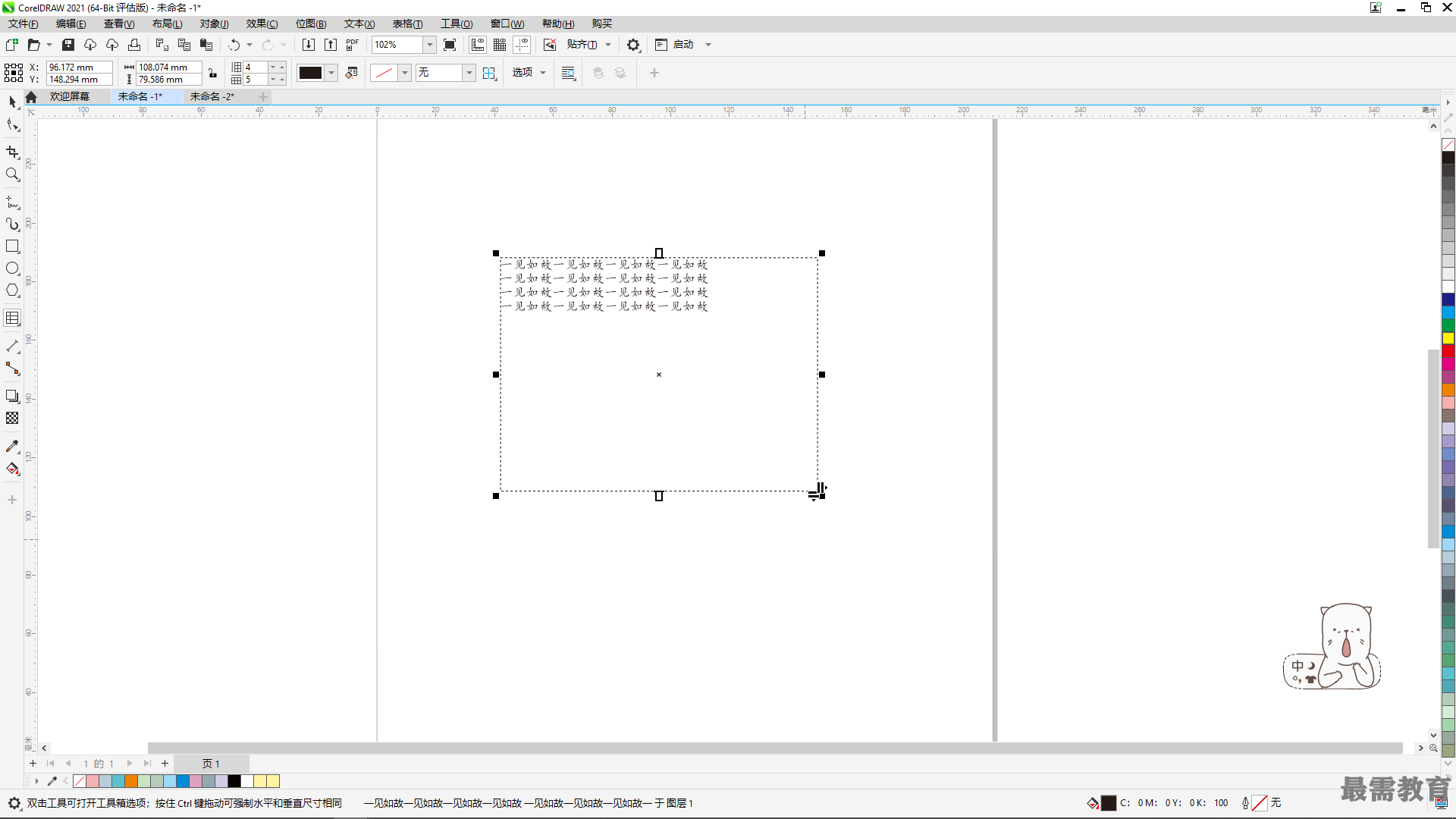Toggle the Show grid button
Screen dimensions: 1456x819
(500, 45)
